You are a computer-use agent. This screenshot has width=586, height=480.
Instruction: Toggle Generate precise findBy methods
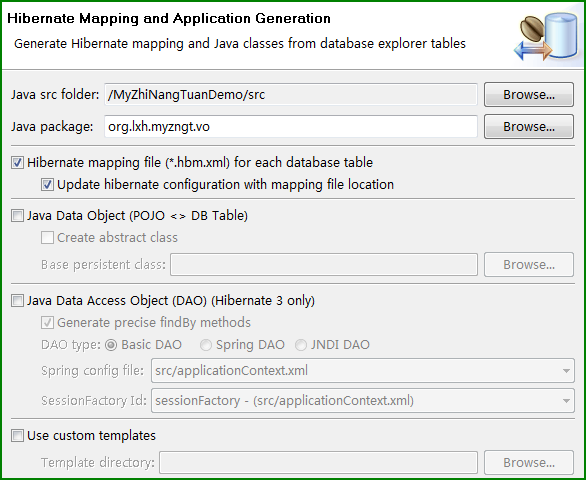[x=47, y=323]
